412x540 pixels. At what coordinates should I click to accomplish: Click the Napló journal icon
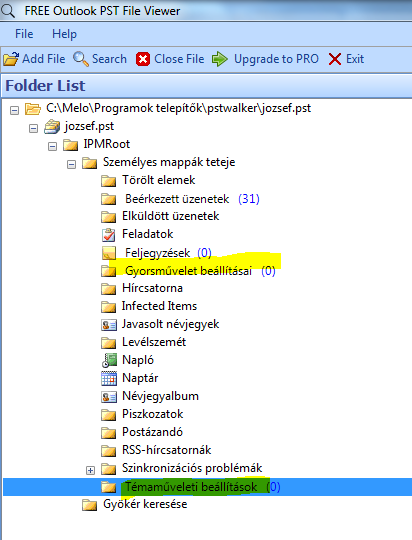coord(109,360)
